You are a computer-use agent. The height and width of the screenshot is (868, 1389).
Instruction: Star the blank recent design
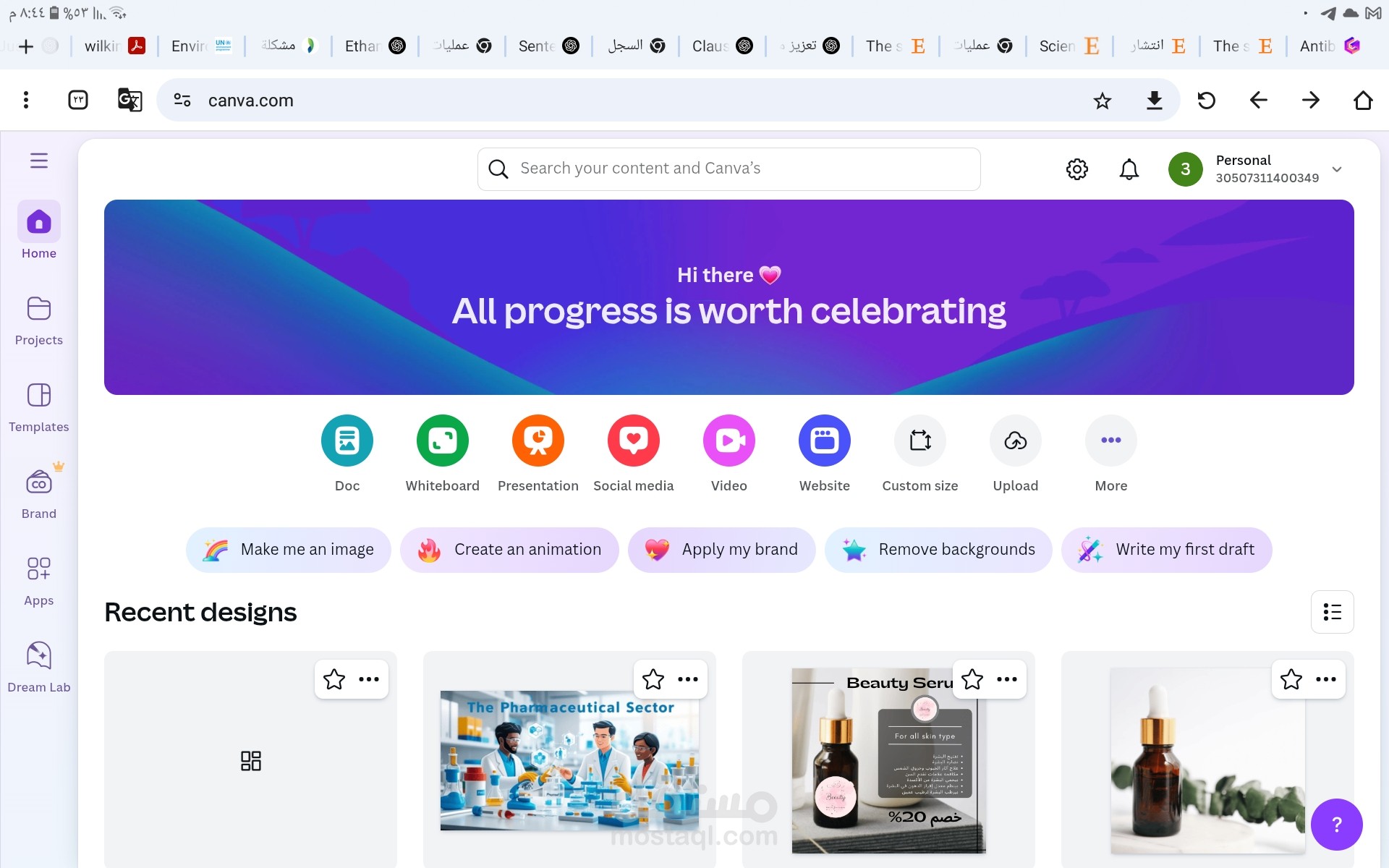334,679
